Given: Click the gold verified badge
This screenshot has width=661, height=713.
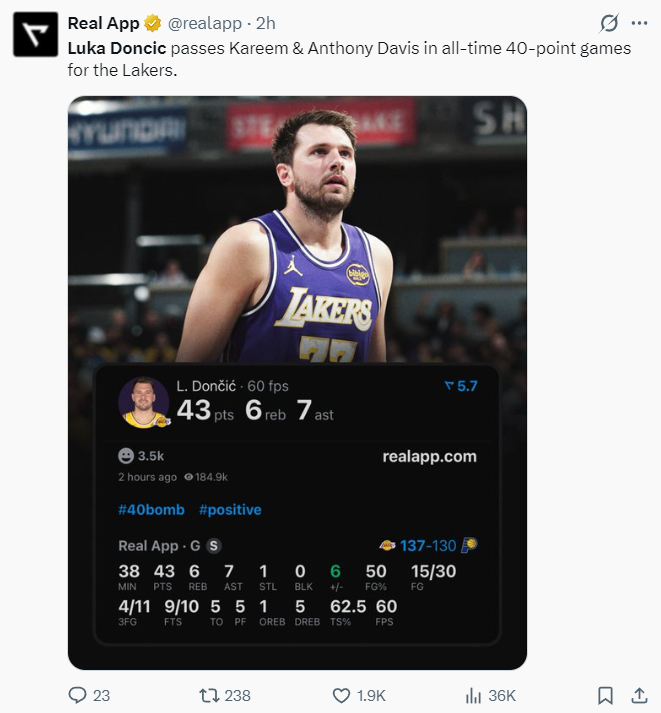Looking at the screenshot, I should [x=153, y=24].
